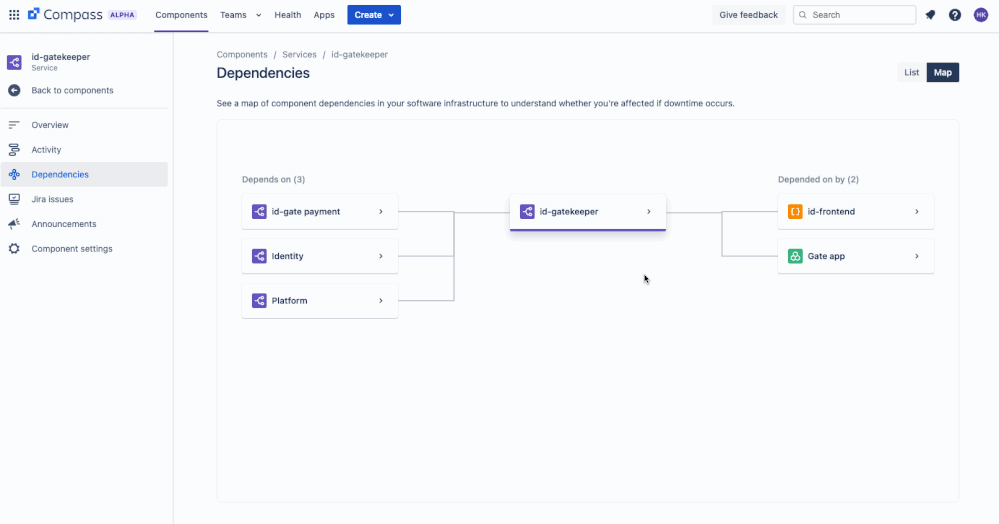Viewport: 999px width, 524px height.
Task: Click the Give feedback button
Action: [x=749, y=15]
